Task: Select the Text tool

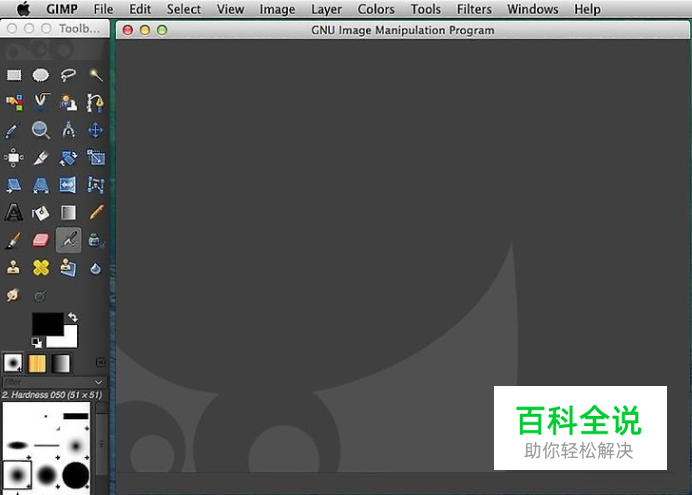Action: click(x=14, y=212)
